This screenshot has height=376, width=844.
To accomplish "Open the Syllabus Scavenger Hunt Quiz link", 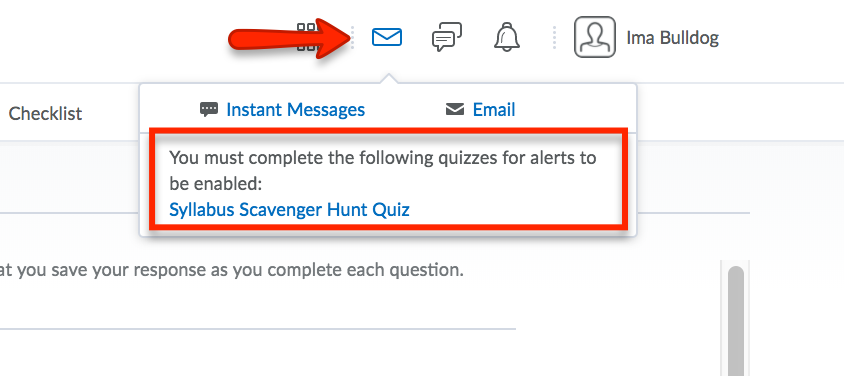I will [289, 209].
